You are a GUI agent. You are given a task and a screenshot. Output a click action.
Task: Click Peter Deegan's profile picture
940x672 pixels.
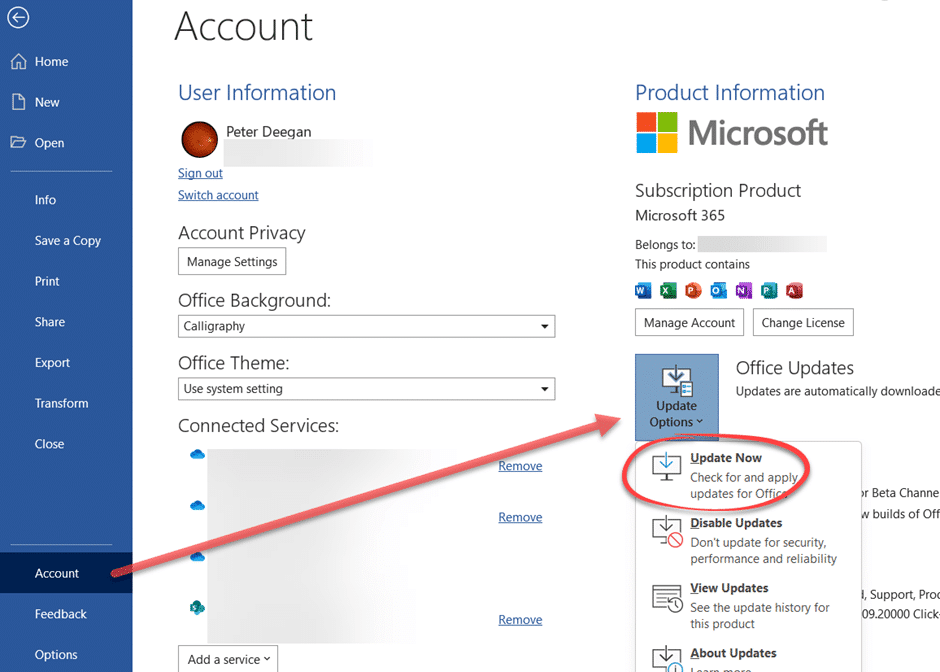pos(199,140)
